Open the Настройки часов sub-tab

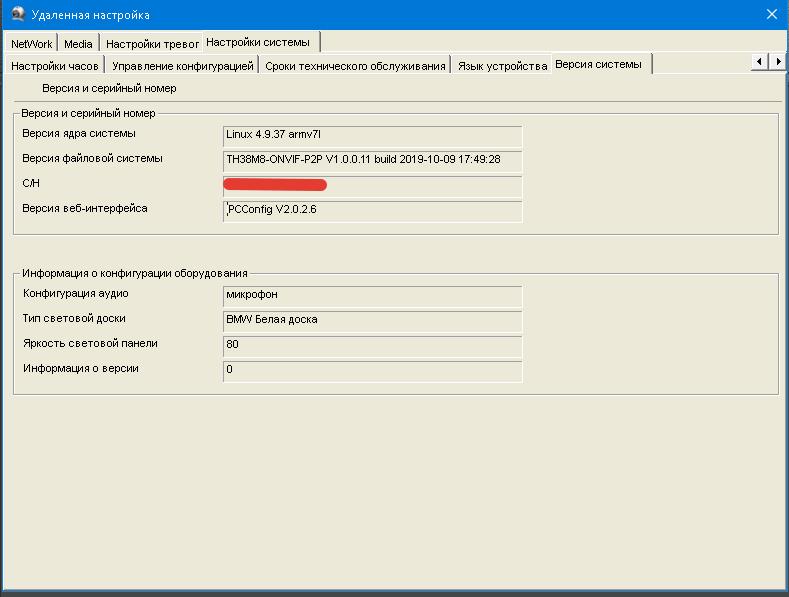[55, 66]
